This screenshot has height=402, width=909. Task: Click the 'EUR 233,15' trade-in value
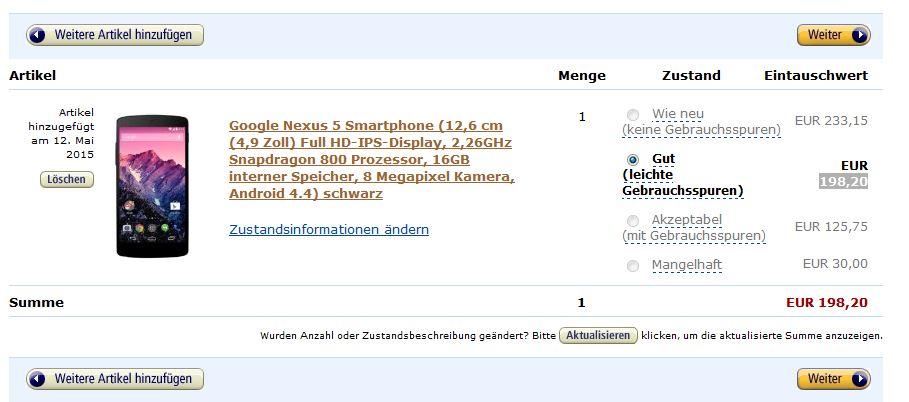pyautogui.click(x=831, y=121)
